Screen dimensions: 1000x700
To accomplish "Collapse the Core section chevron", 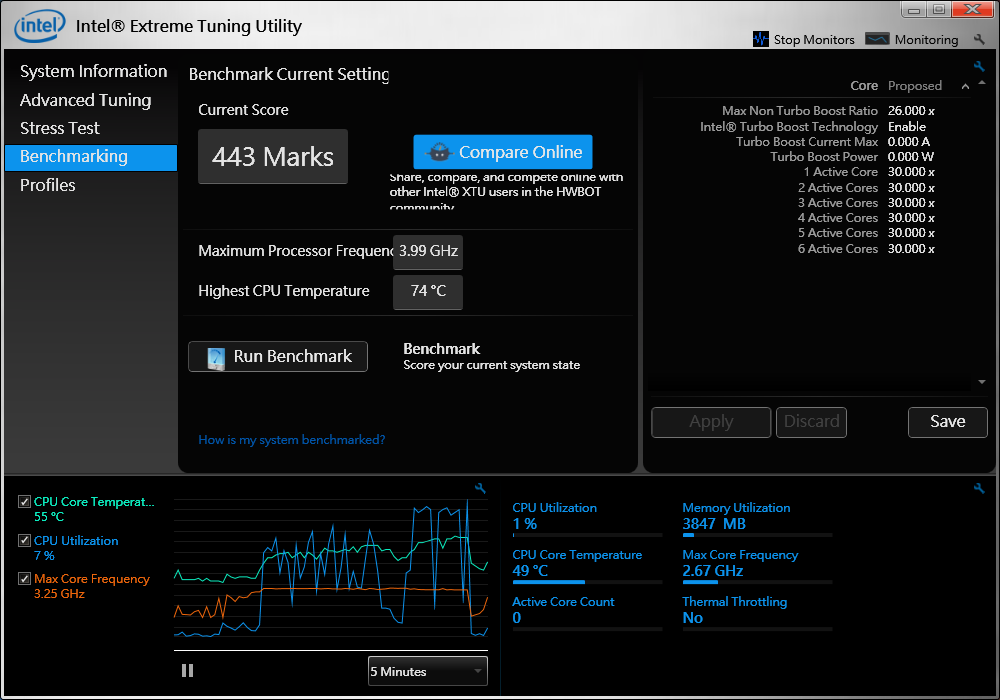I will [x=965, y=86].
